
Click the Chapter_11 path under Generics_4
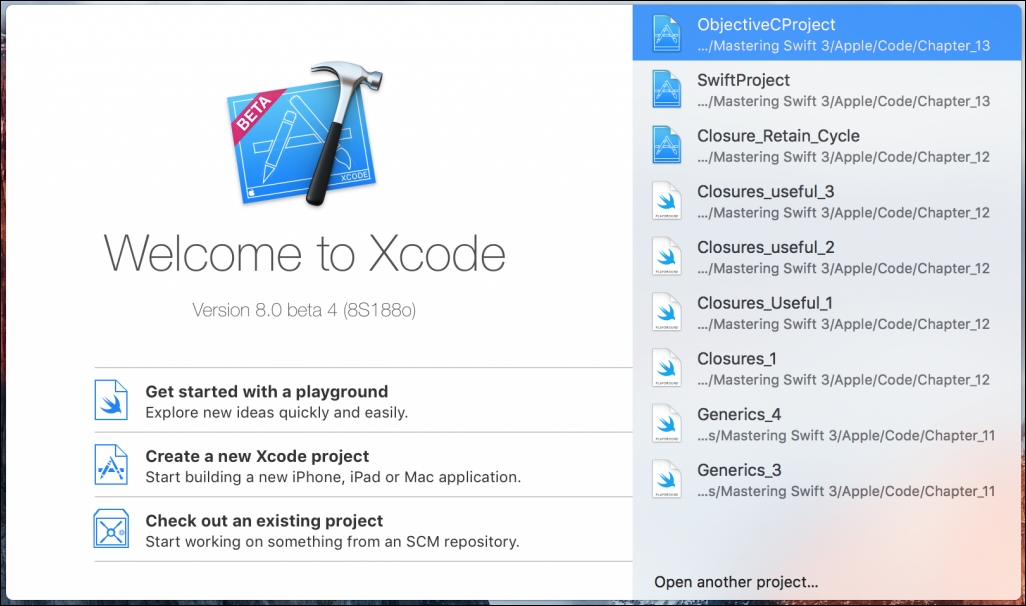click(x=846, y=436)
